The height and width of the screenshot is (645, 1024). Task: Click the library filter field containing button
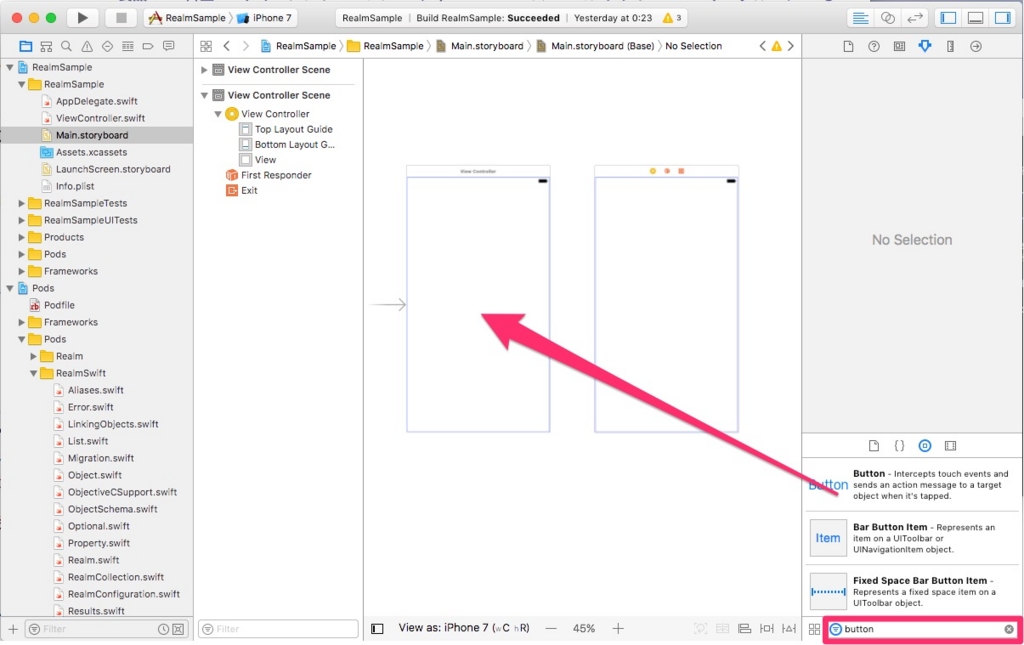tap(923, 629)
